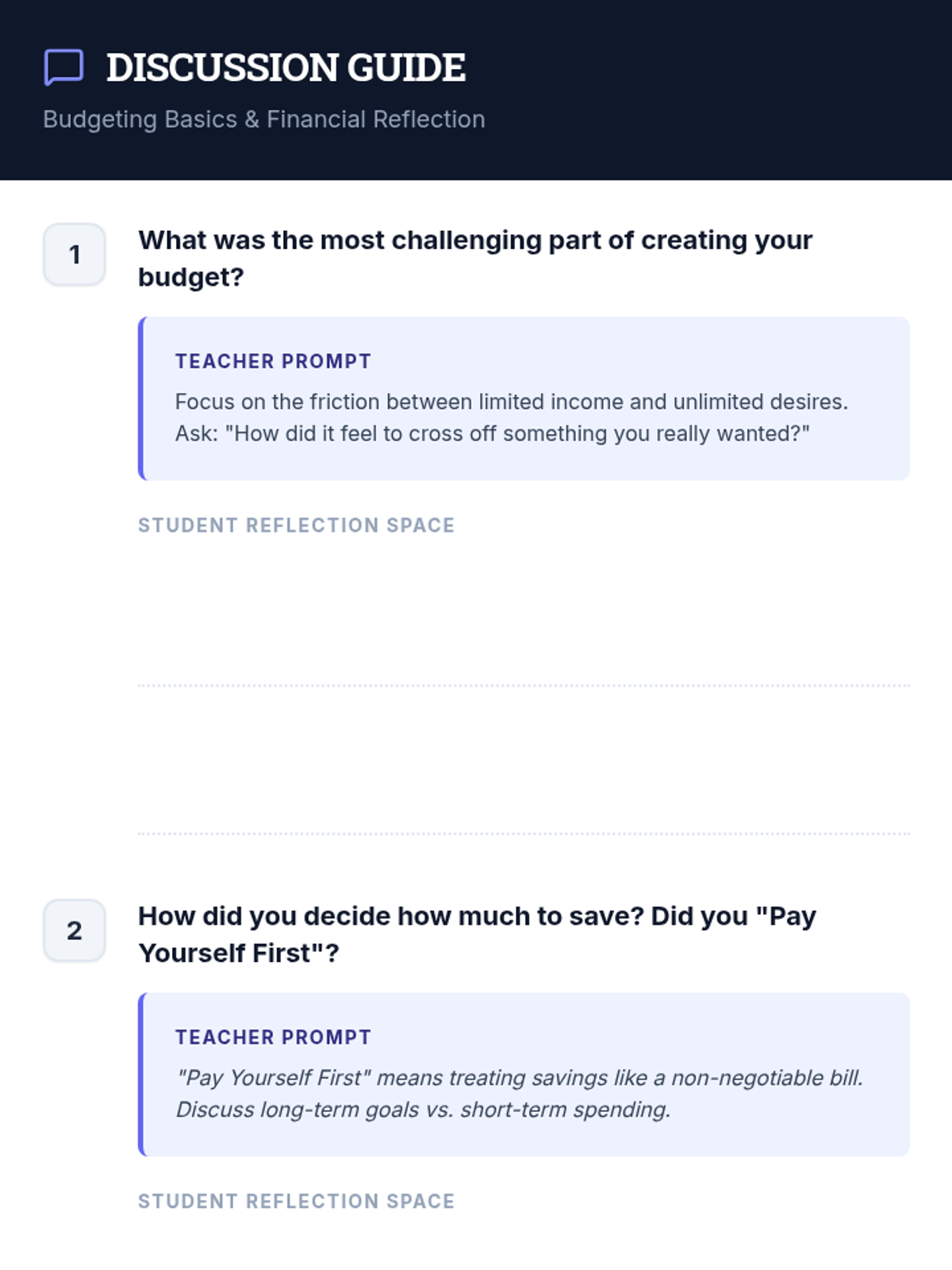Click blank space between the dotted lines

pos(524,760)
